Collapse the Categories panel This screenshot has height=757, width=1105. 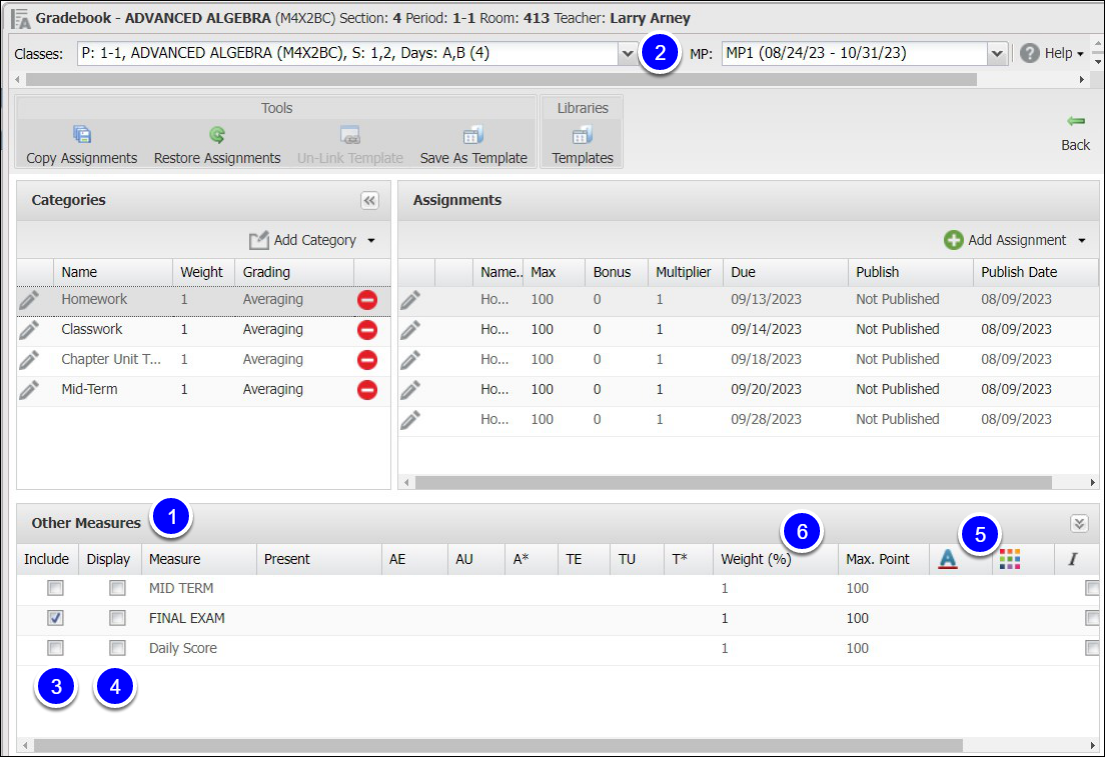click(x=369, y=200)
